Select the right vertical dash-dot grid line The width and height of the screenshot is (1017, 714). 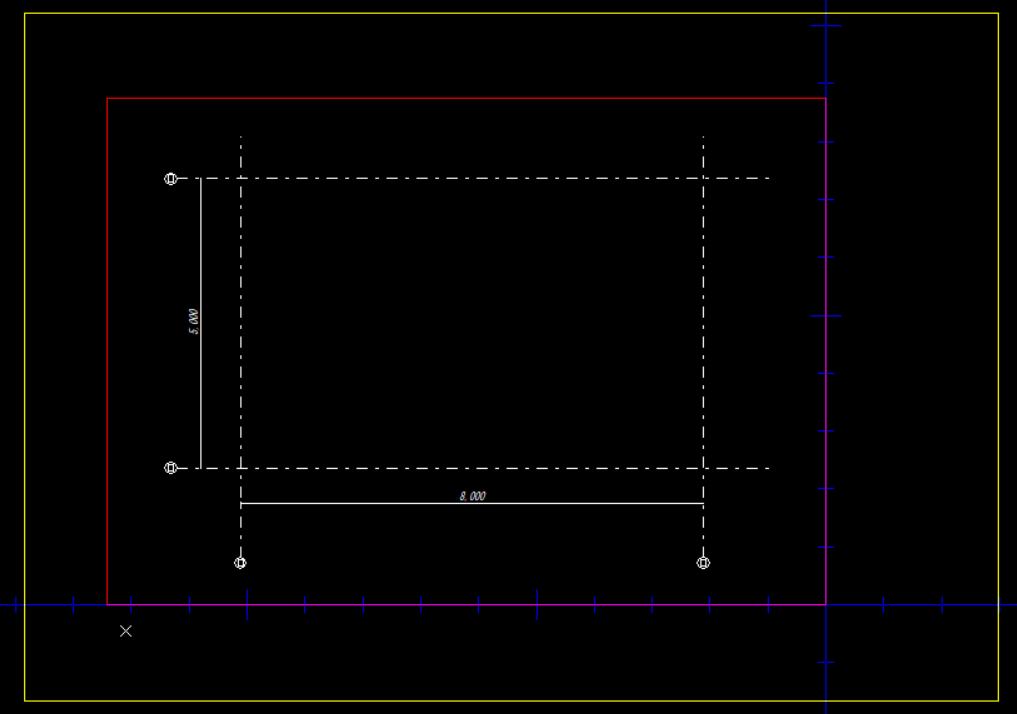(703, 320)
